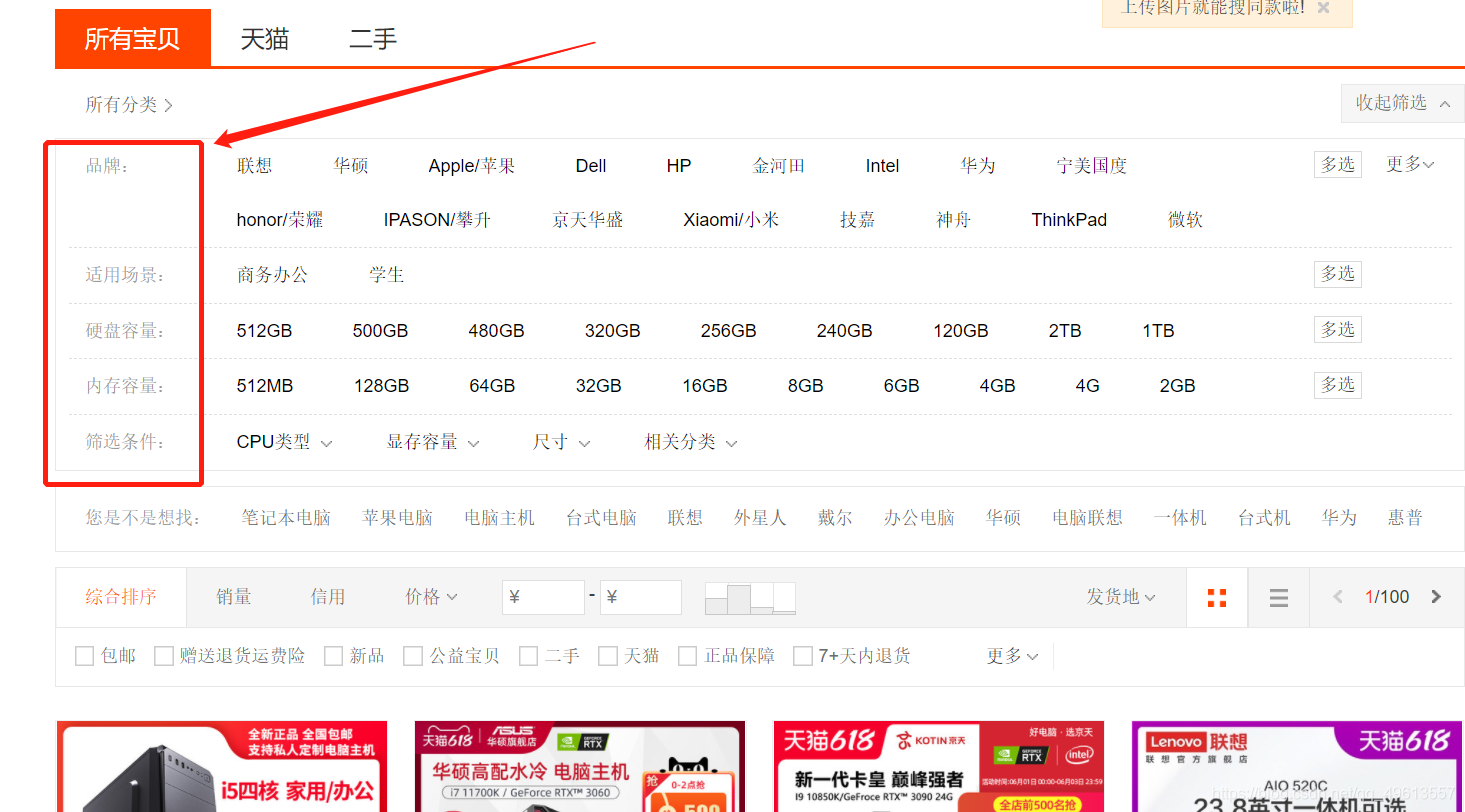
Task: Click suggested search 外星人
Action: (x=760, y=518)
